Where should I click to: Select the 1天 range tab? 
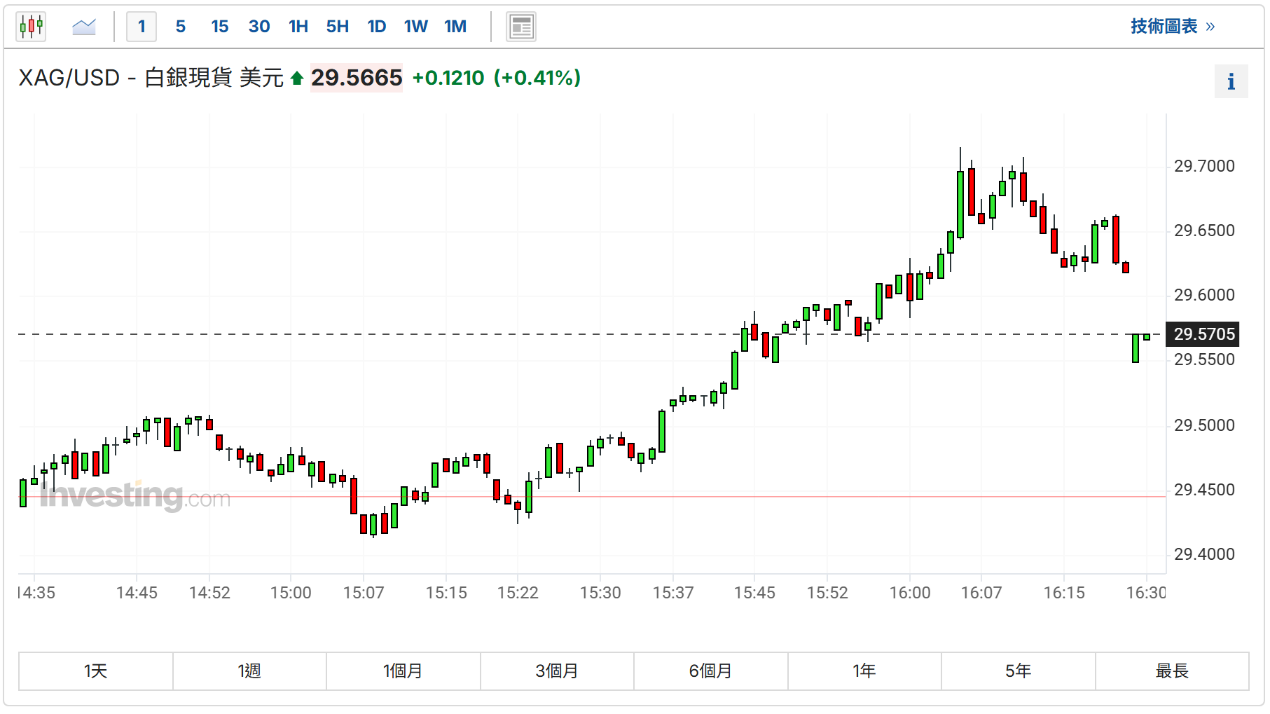[96, 671]
